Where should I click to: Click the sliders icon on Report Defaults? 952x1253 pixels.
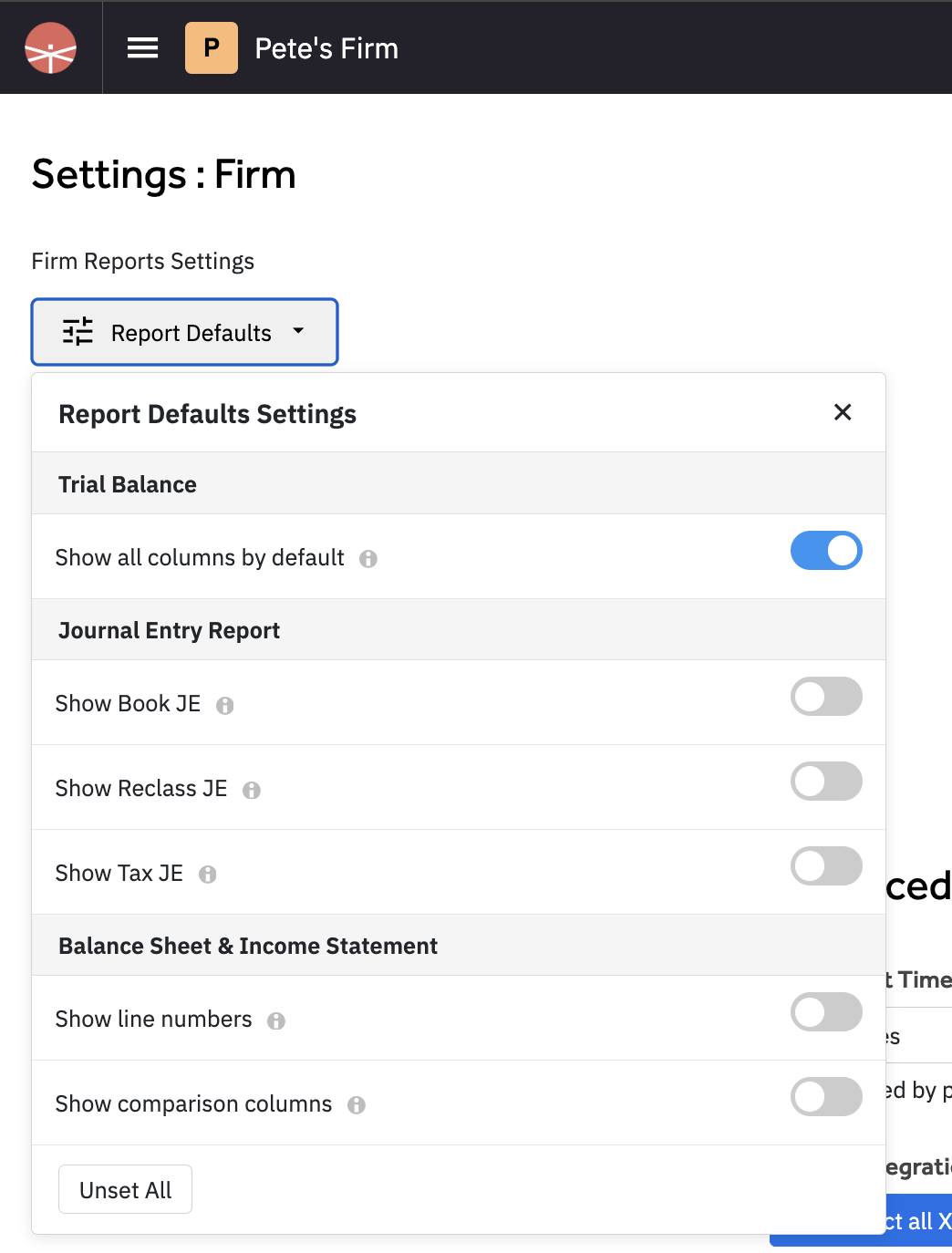click(78, 332)
